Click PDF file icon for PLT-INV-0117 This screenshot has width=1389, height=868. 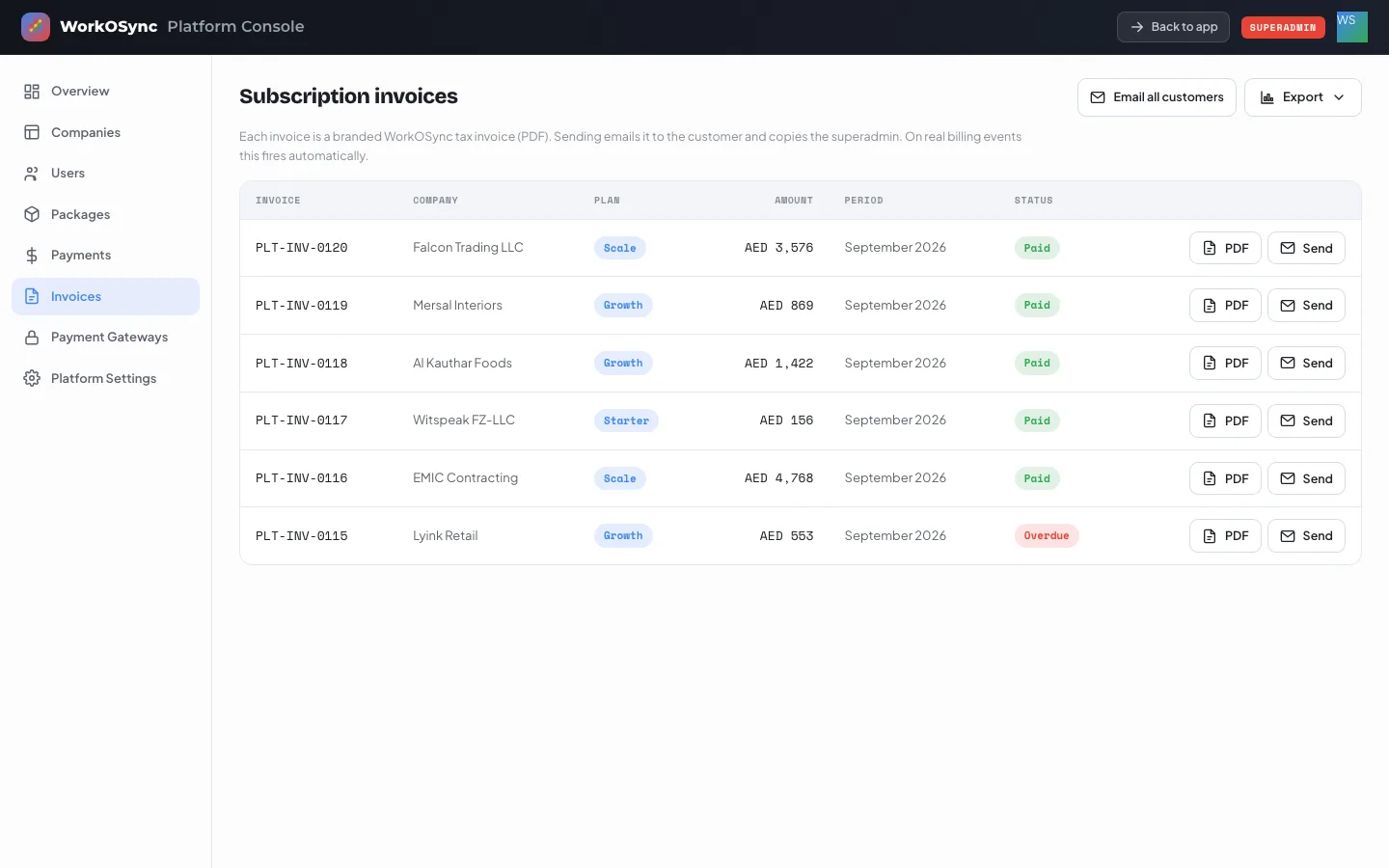[1210, 420]
